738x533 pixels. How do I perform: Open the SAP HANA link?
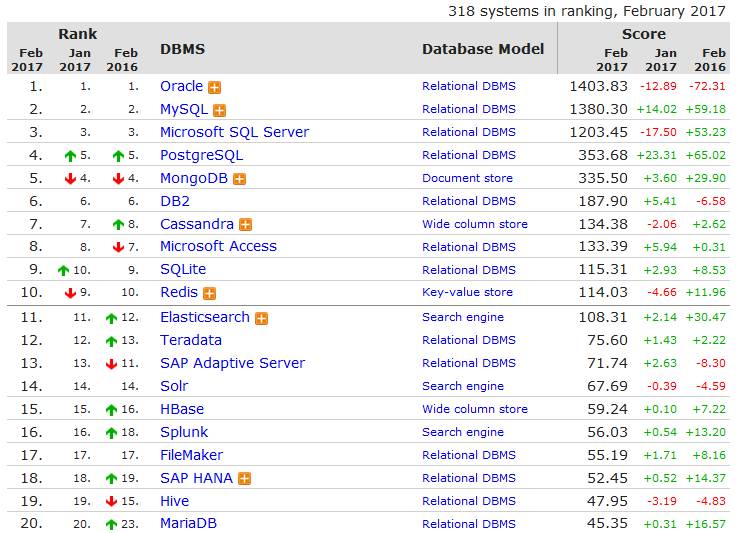pyautogui.click(x=196, y=478)
